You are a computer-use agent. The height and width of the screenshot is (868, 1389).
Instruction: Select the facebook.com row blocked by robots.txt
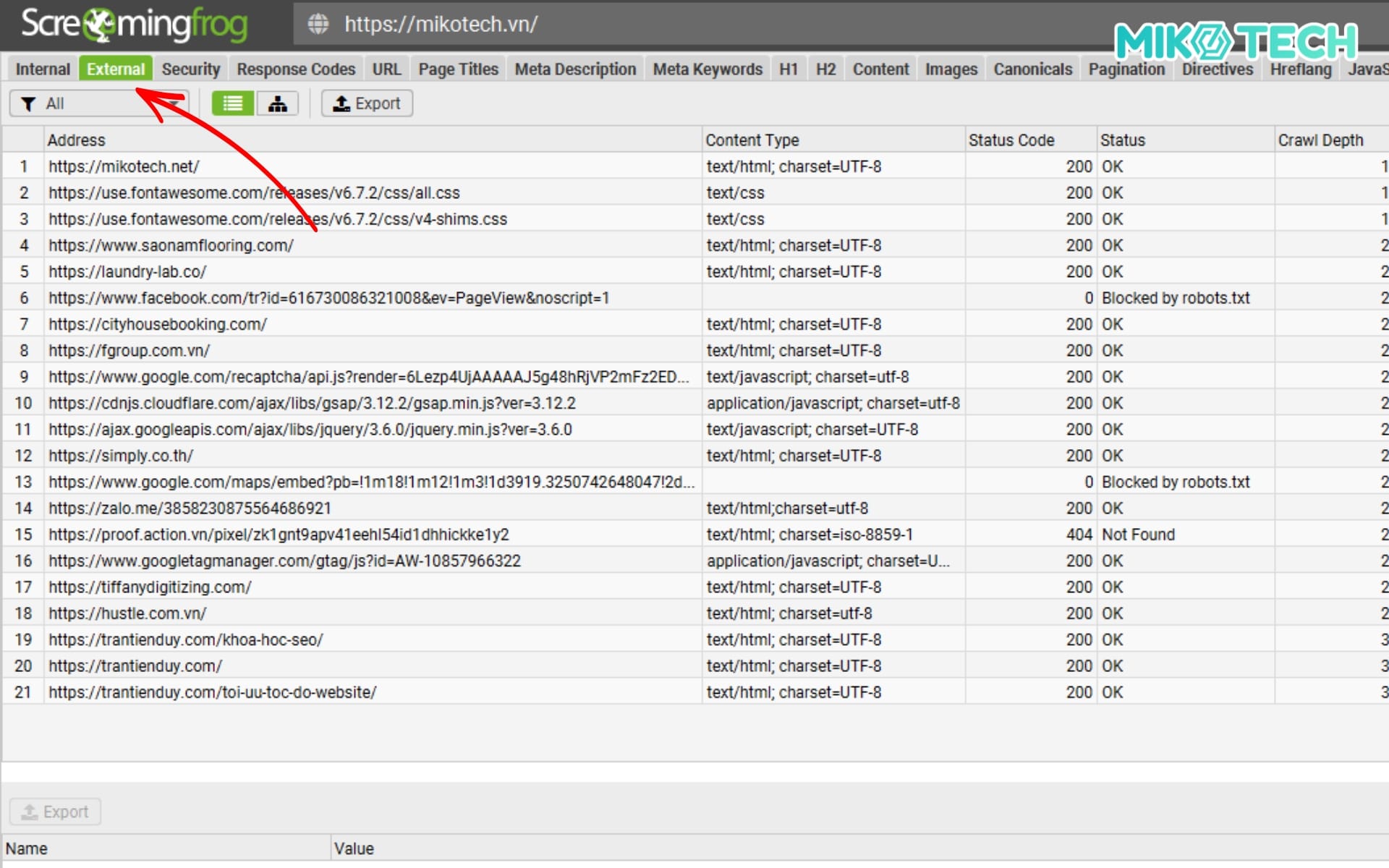328,298
